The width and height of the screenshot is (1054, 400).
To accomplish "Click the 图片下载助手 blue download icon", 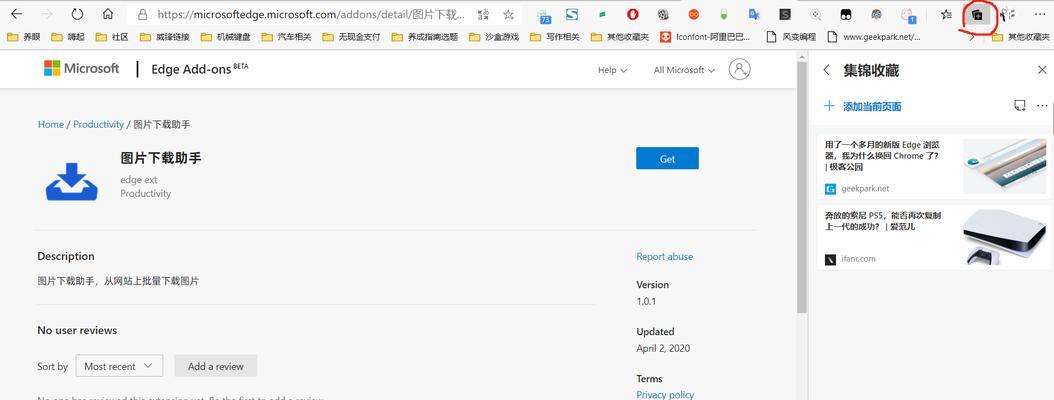I will point(72,182).
